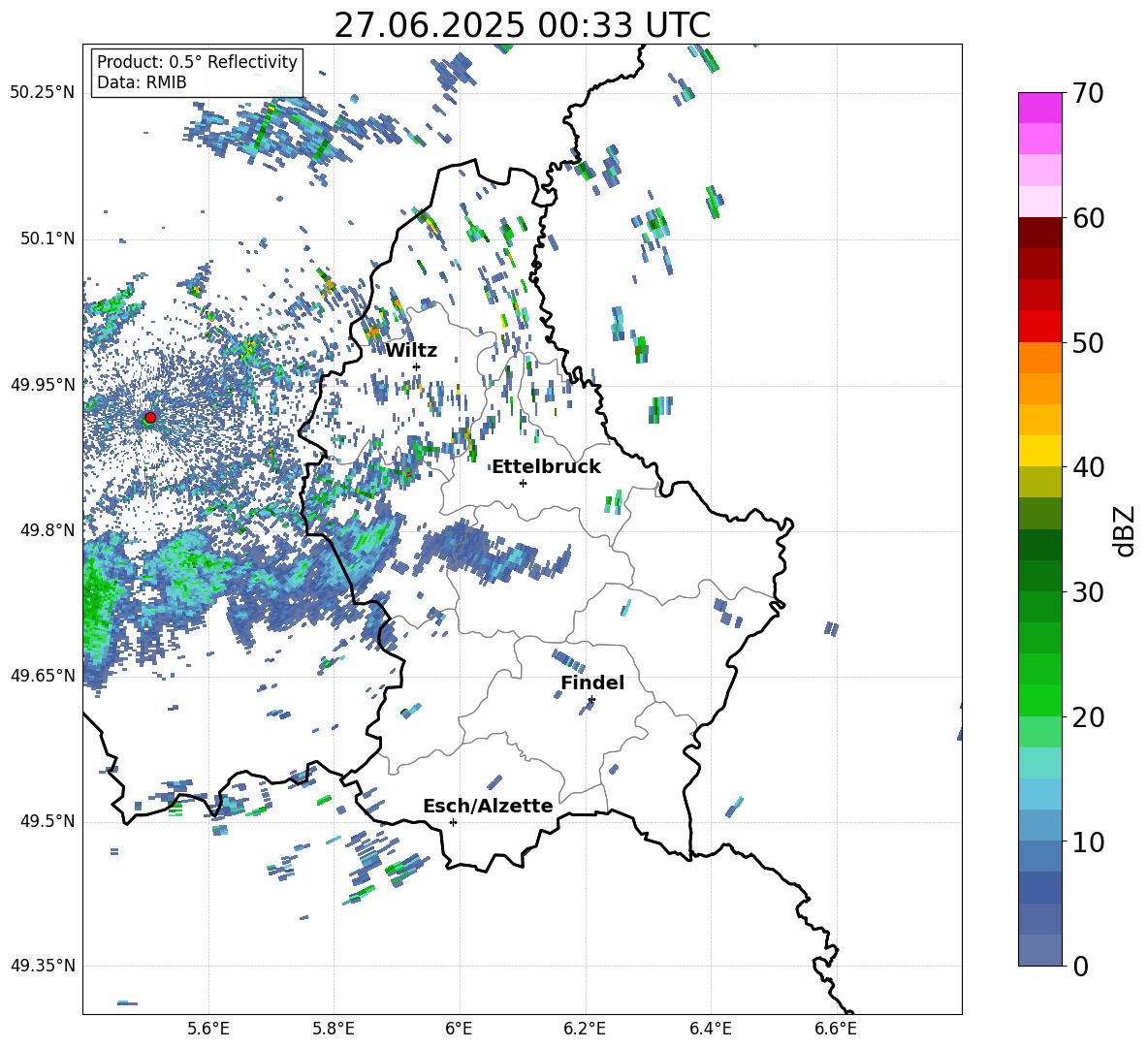Click the 5.8°E longitude label
Image resolution: width=1148 pixels, height=1048 pixels.
(x=334, y=1029)
